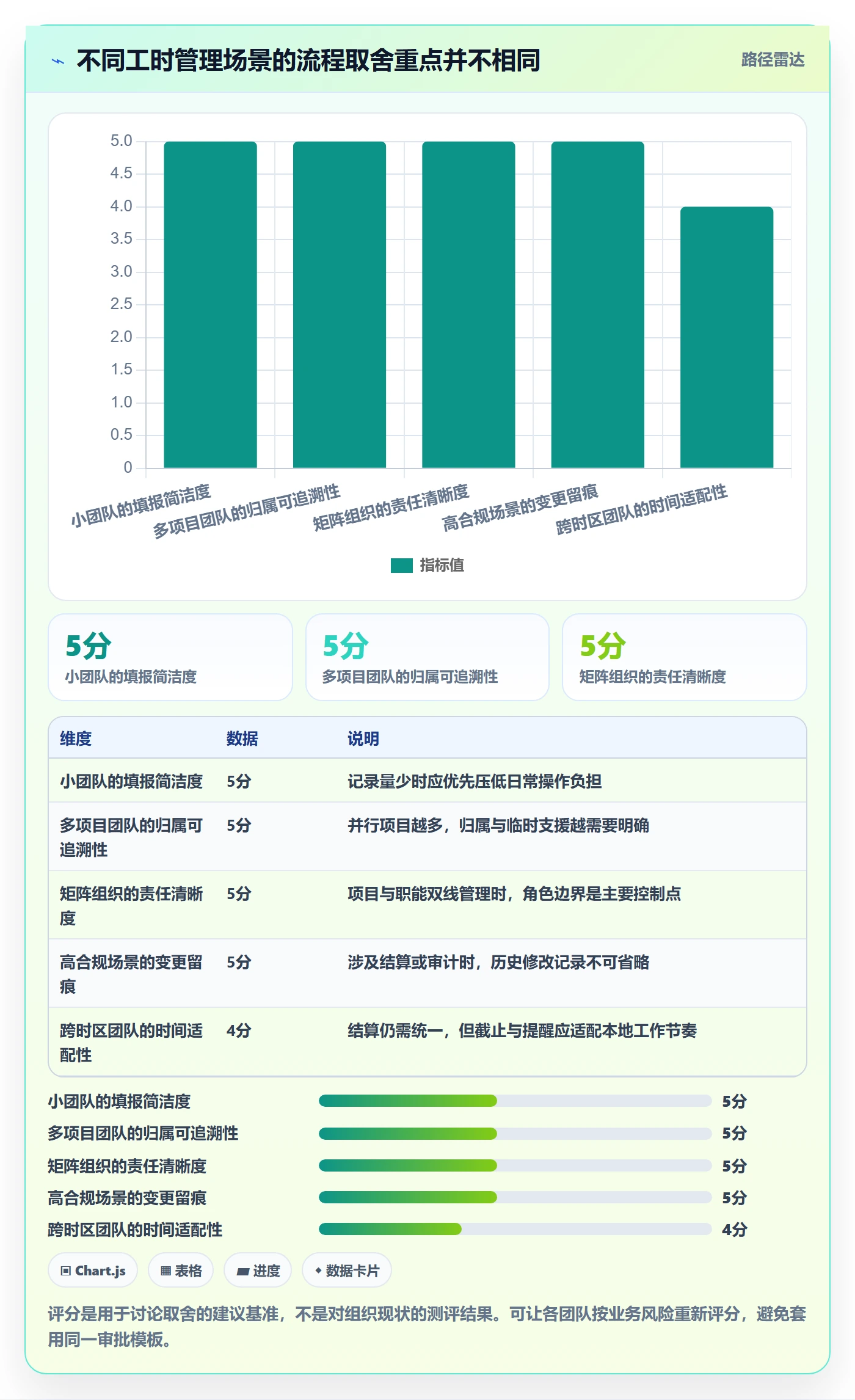Image resolution: width=855 pixels, height=1400 pixels.
Task: Click the 进度 tag button
Action: coord(258,1271)
